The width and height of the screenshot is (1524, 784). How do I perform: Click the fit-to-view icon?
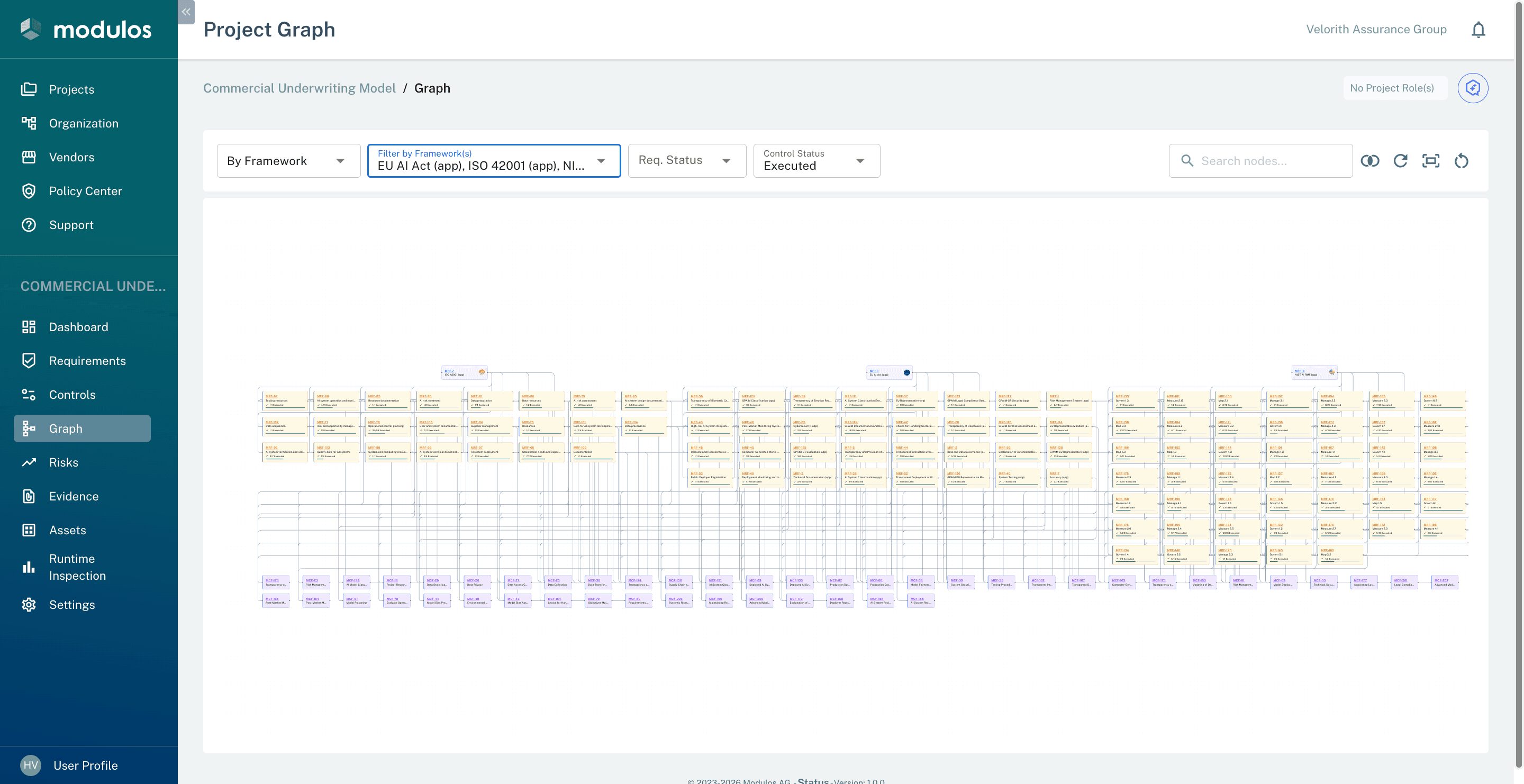pos(1430,161)
